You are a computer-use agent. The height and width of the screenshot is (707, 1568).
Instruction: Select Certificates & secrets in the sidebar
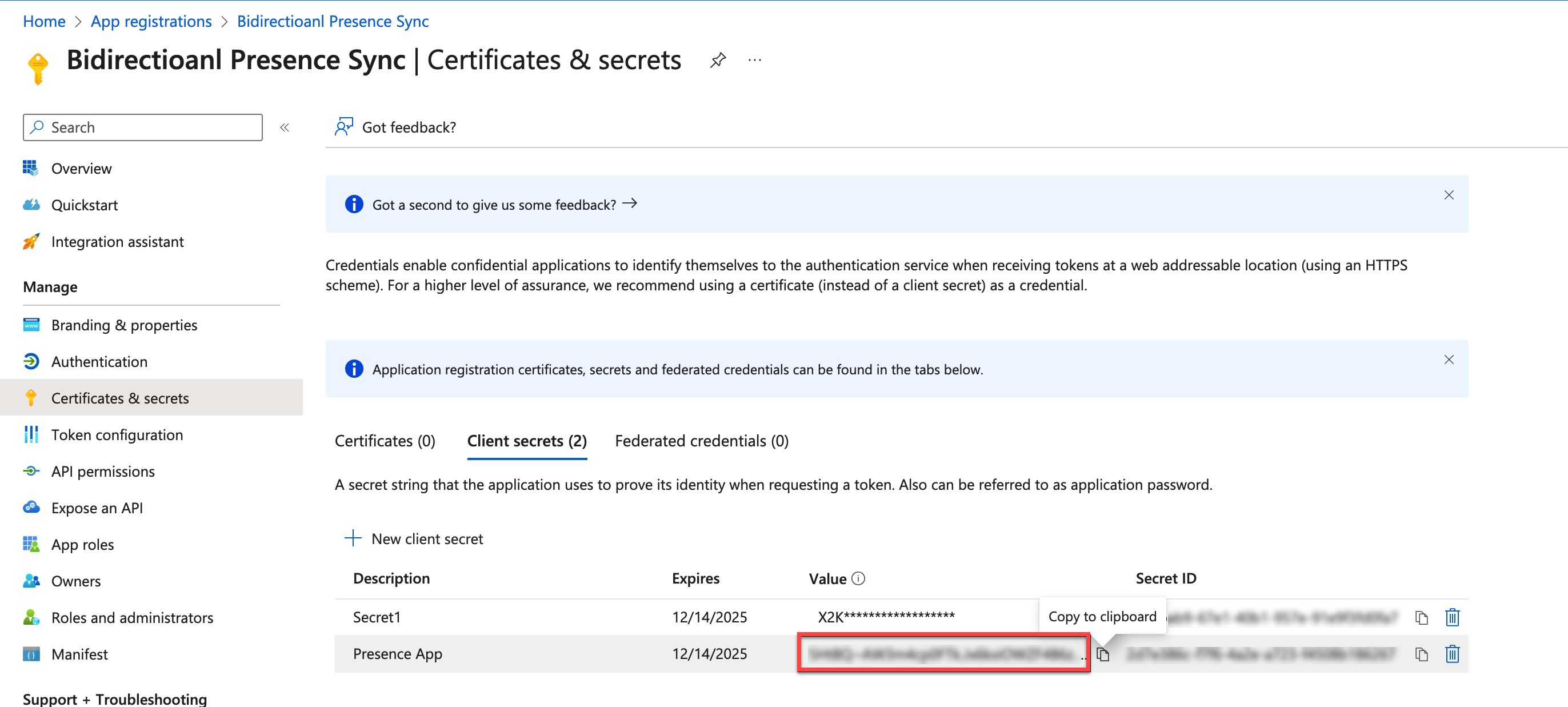tap(151, 398)
